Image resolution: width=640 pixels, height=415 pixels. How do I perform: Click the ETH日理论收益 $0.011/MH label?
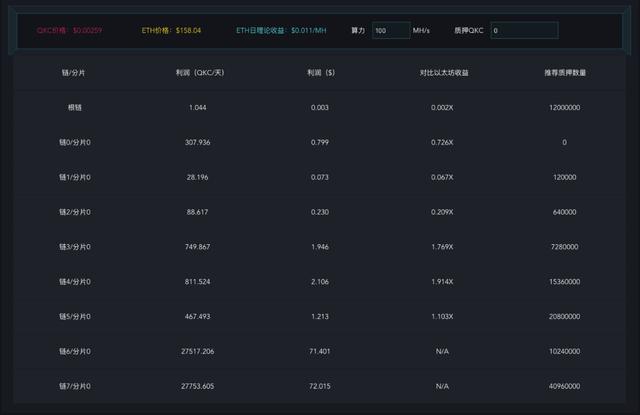point(281,31)
